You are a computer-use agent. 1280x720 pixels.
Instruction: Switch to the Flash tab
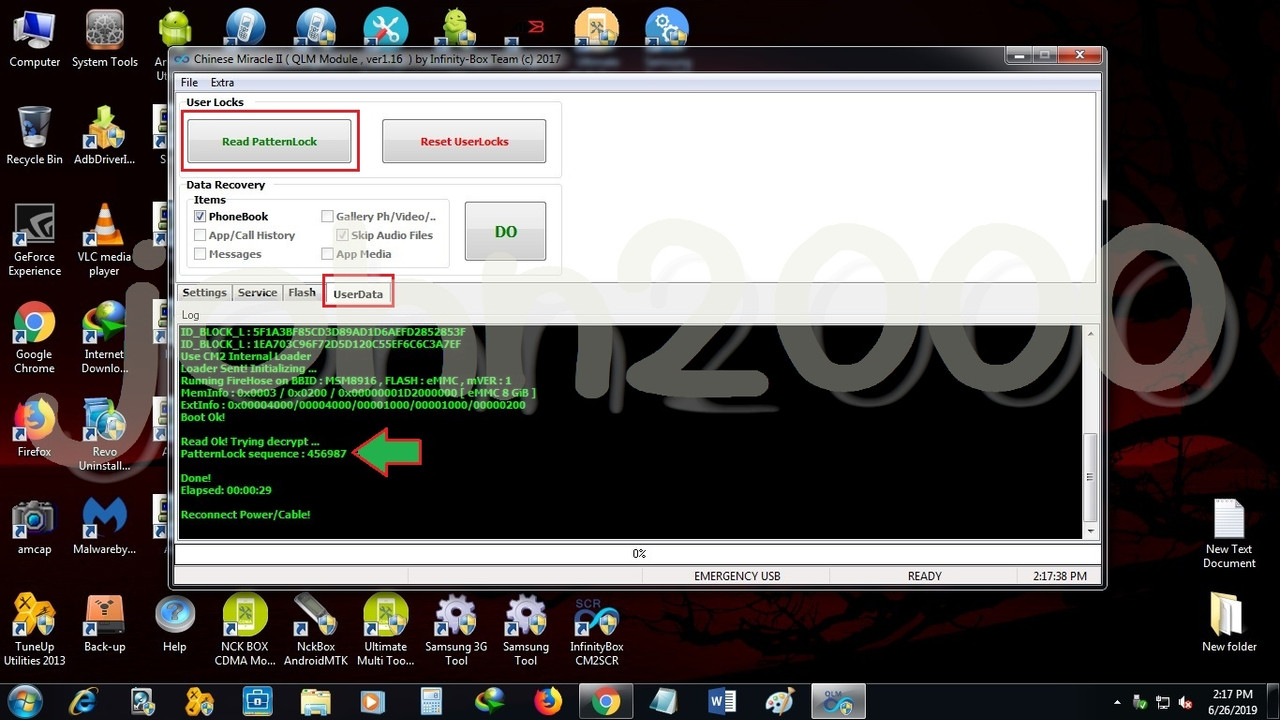(302, 293)
